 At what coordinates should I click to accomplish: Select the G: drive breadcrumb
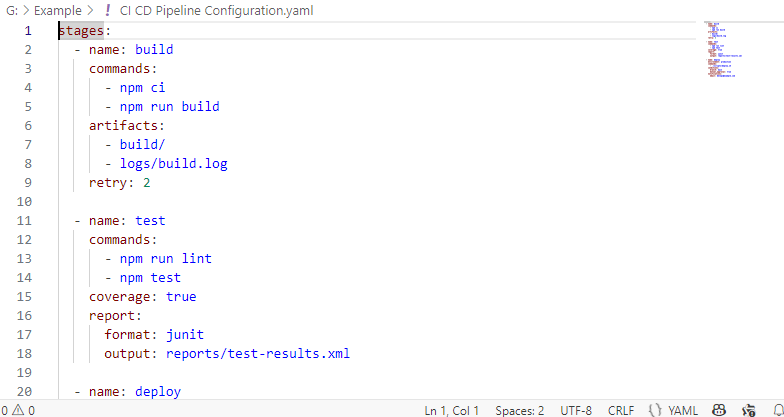12,10
